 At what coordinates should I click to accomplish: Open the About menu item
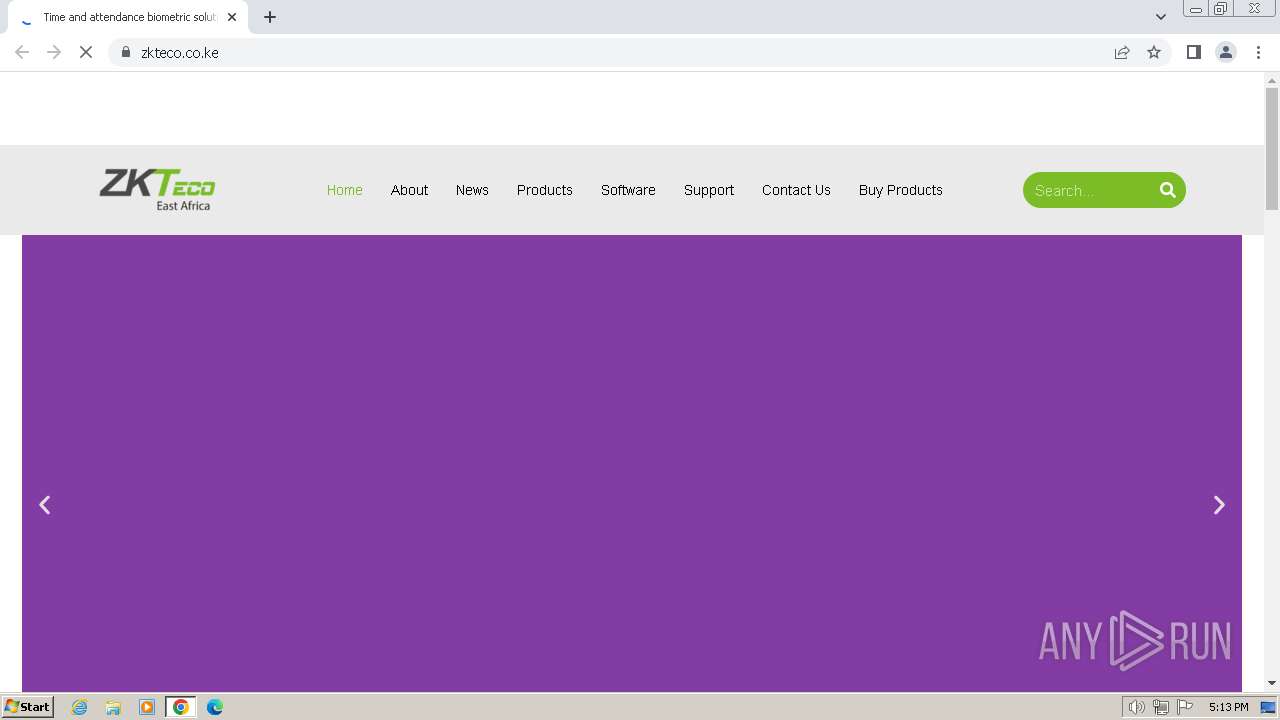[x=409, y=190]
